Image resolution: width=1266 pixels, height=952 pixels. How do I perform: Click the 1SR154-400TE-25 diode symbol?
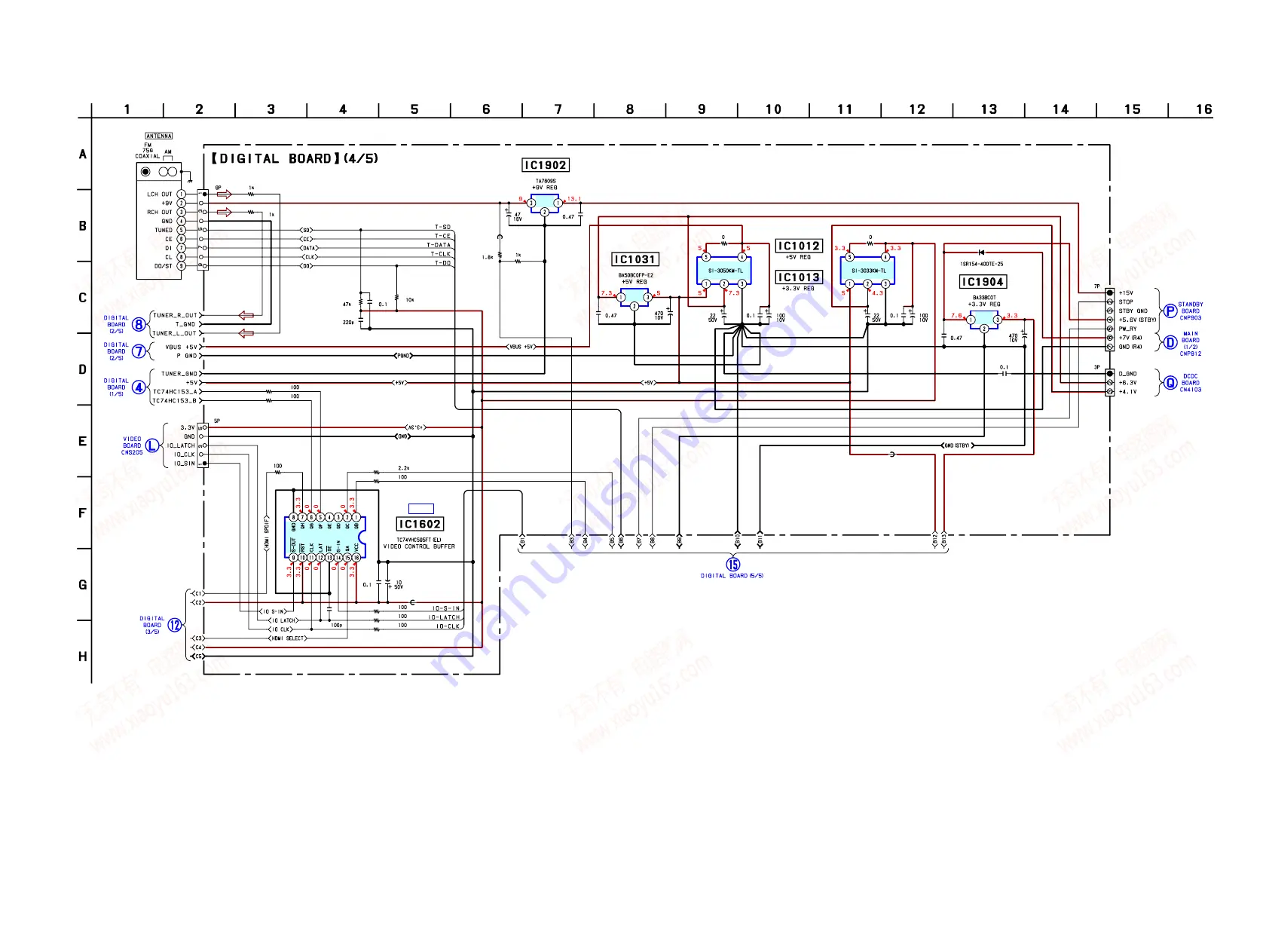point(981,253)
